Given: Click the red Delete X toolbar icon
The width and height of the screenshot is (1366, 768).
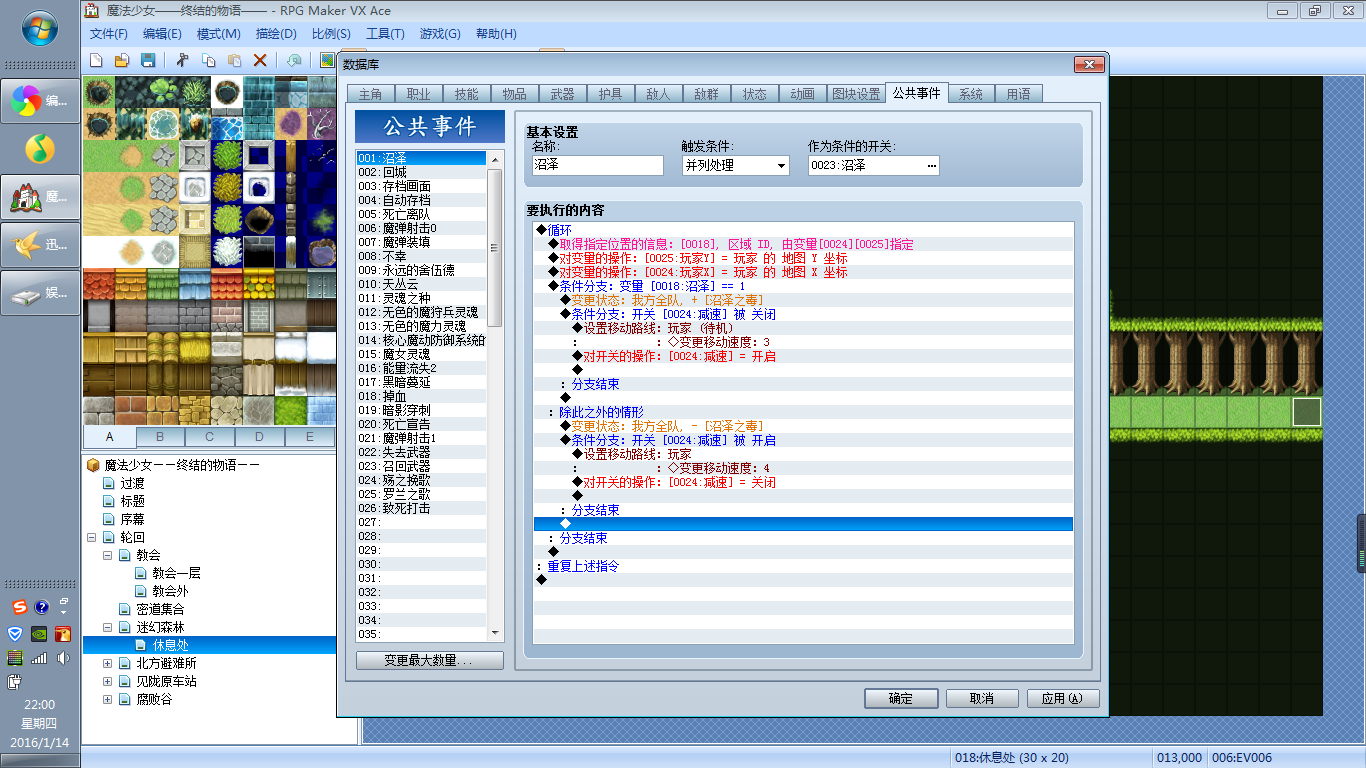Looking at the screenshot, I should (260, 60).
